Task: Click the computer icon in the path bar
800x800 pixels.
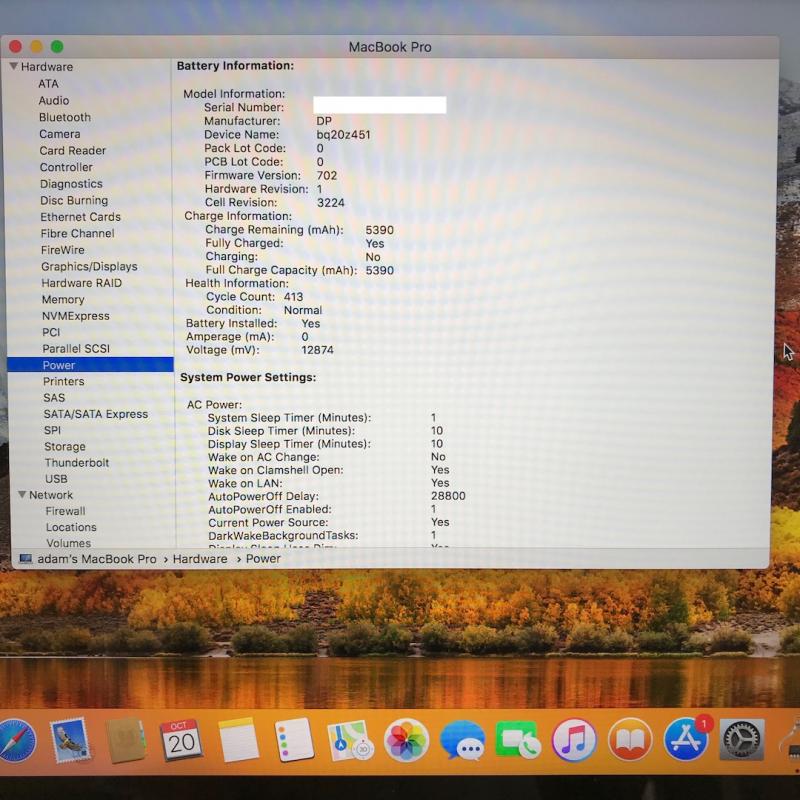Action: pos(26,559)
